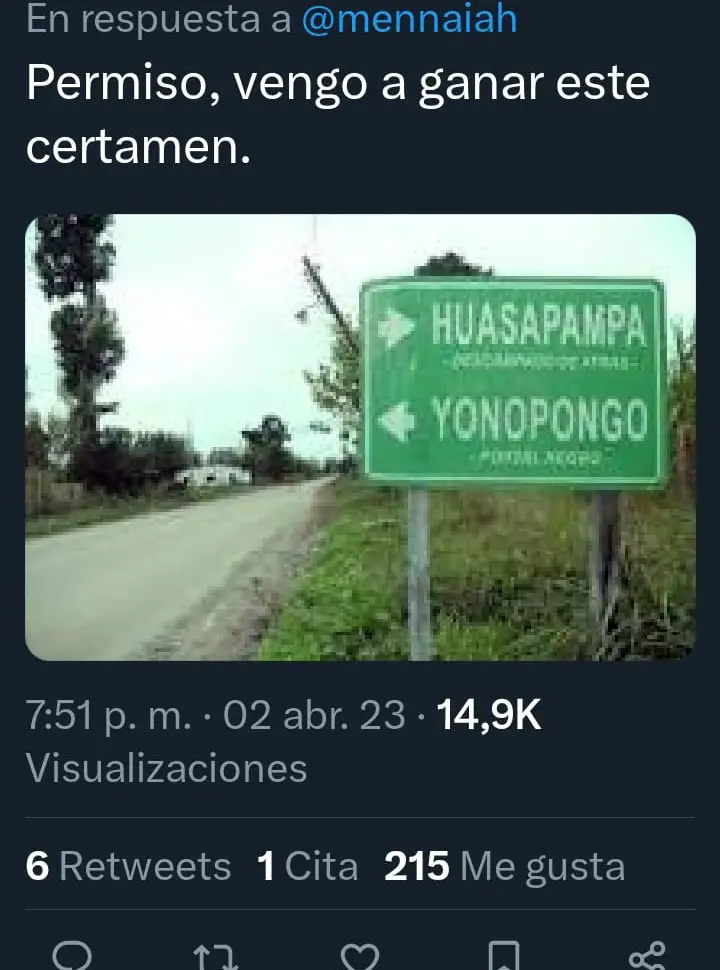Open the 14,9K views analytics
Viewport: 720px width, 970px height.
click(489, 715)
